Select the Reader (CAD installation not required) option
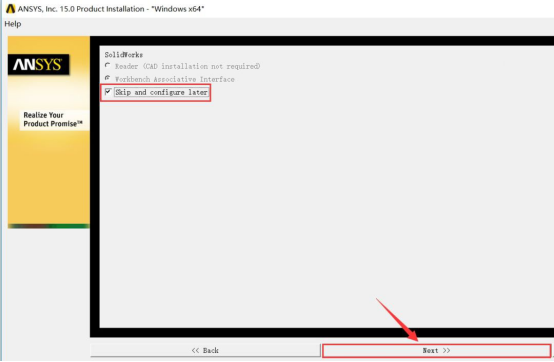Screen dimensions: 554x362 click(x=107, y=65)
